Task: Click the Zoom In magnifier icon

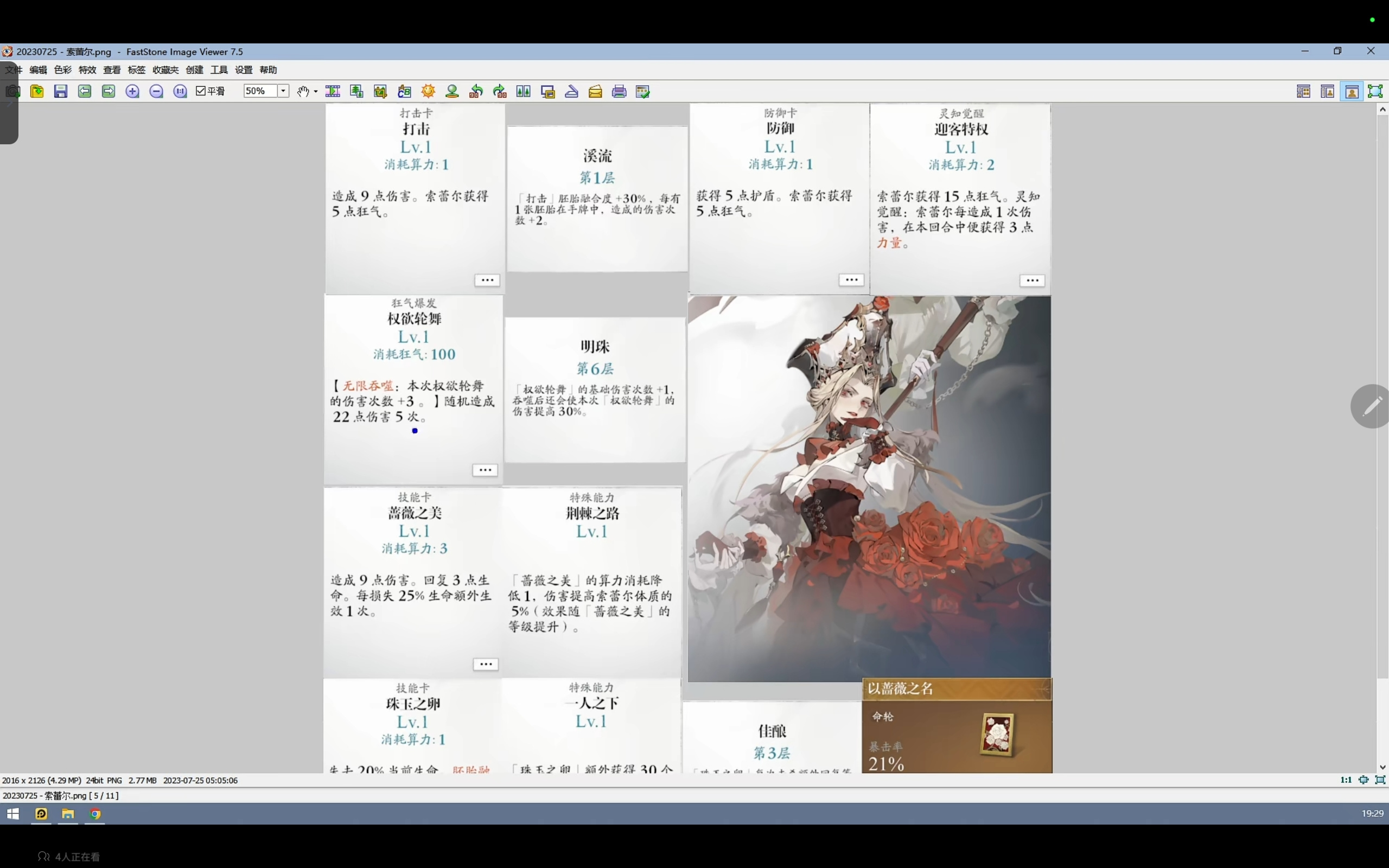Action: click(x=132, y=91)
